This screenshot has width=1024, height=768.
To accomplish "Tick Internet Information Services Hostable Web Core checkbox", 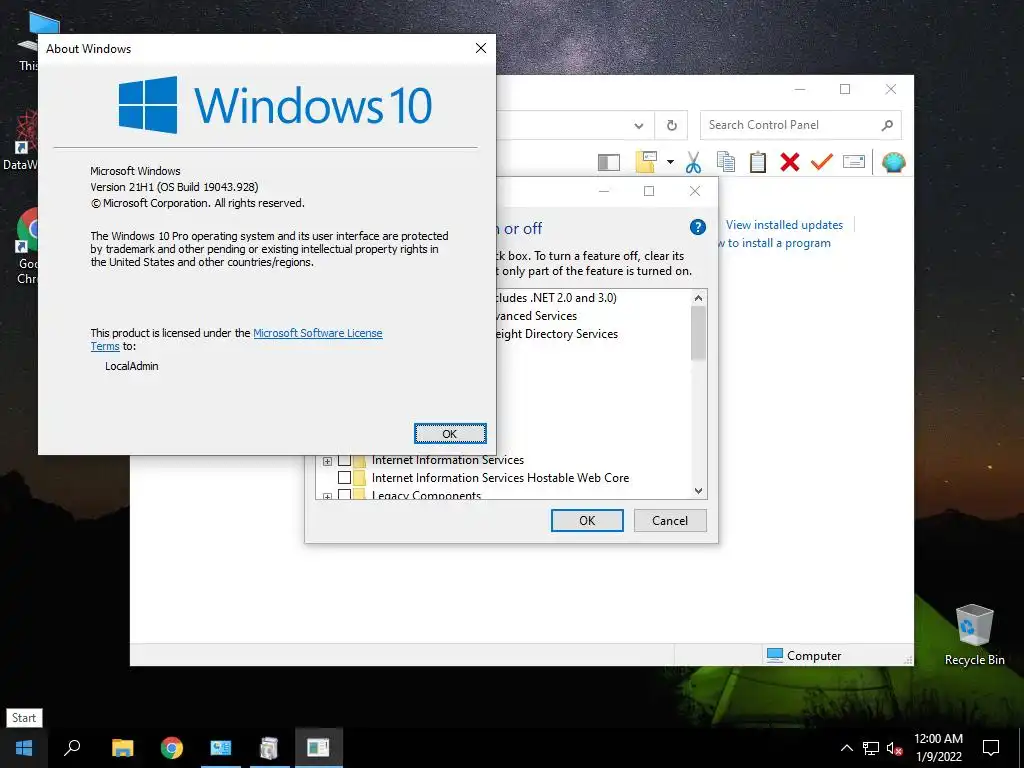I will (x=344, y=478).
